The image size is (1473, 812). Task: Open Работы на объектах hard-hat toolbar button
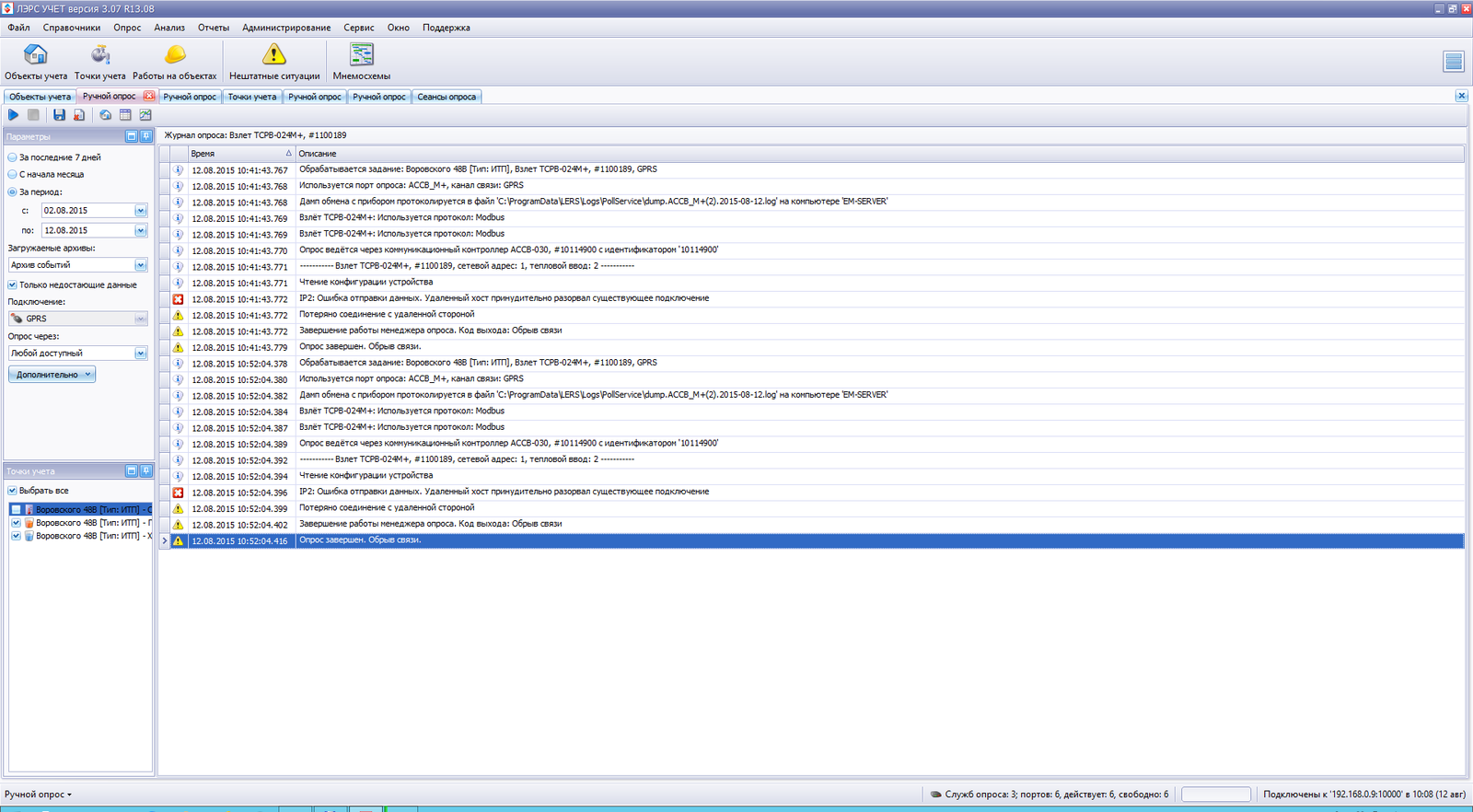174,63
